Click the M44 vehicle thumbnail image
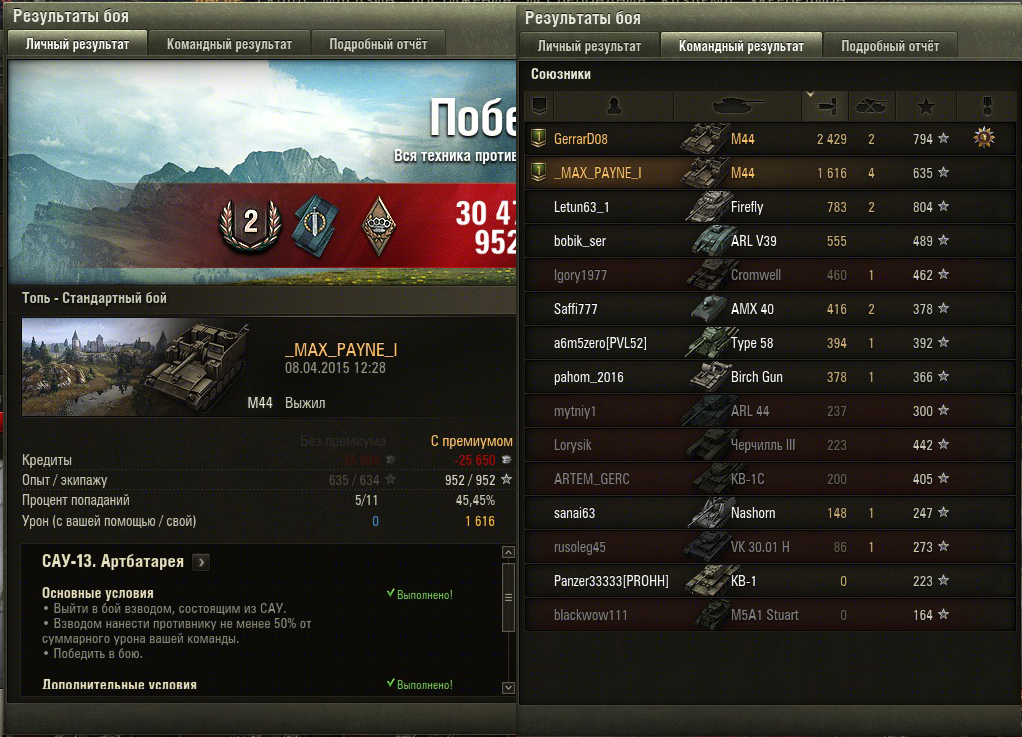The height and width of the screenshot is (737, 1022). (136, 367)
